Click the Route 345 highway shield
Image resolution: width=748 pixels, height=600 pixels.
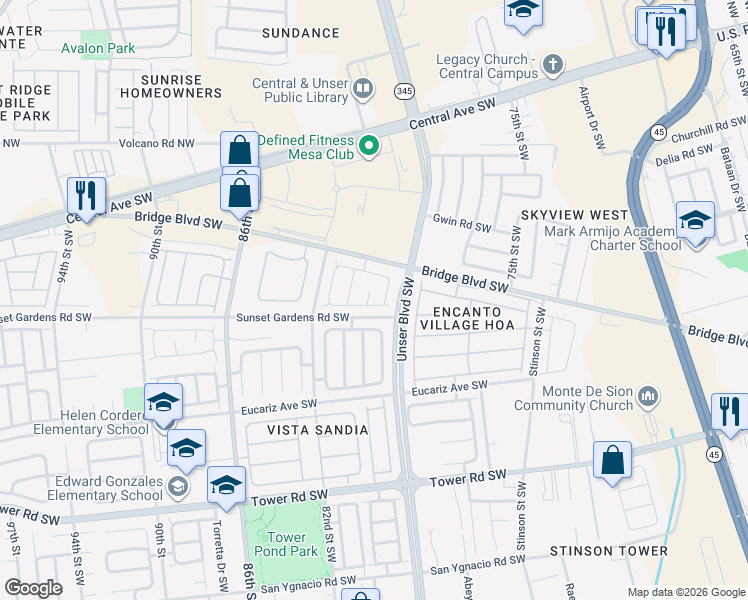click(x=404, y=91)
